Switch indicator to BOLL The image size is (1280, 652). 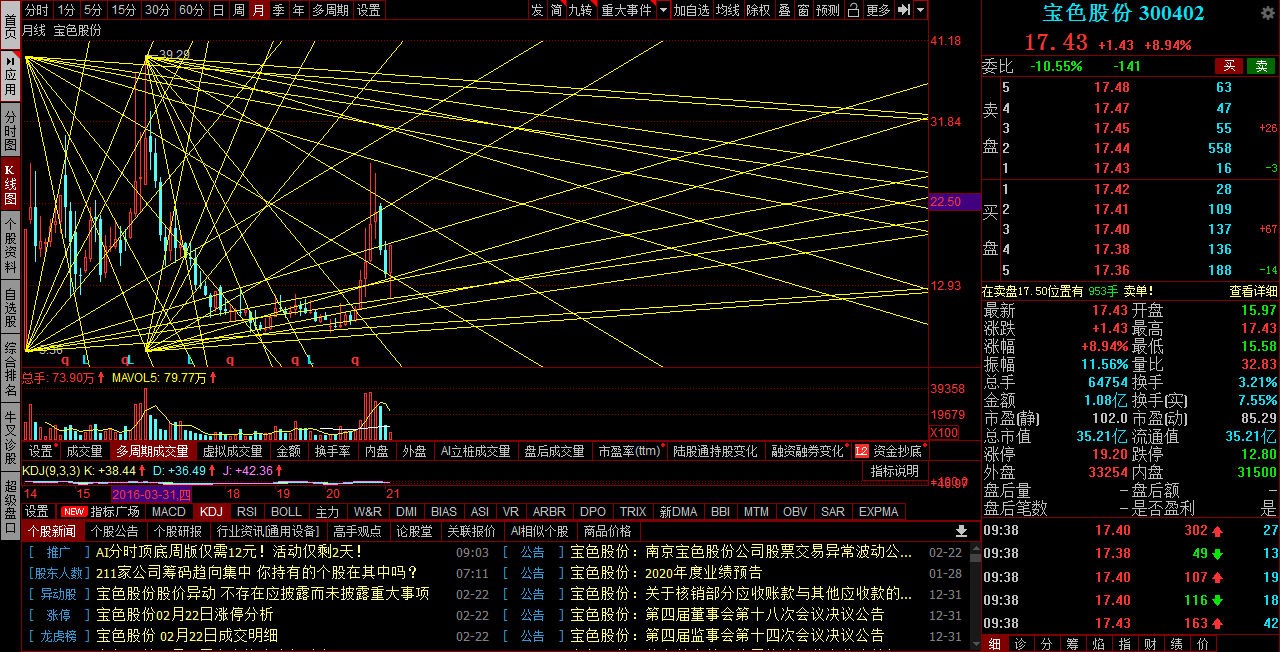pos(286,511)
